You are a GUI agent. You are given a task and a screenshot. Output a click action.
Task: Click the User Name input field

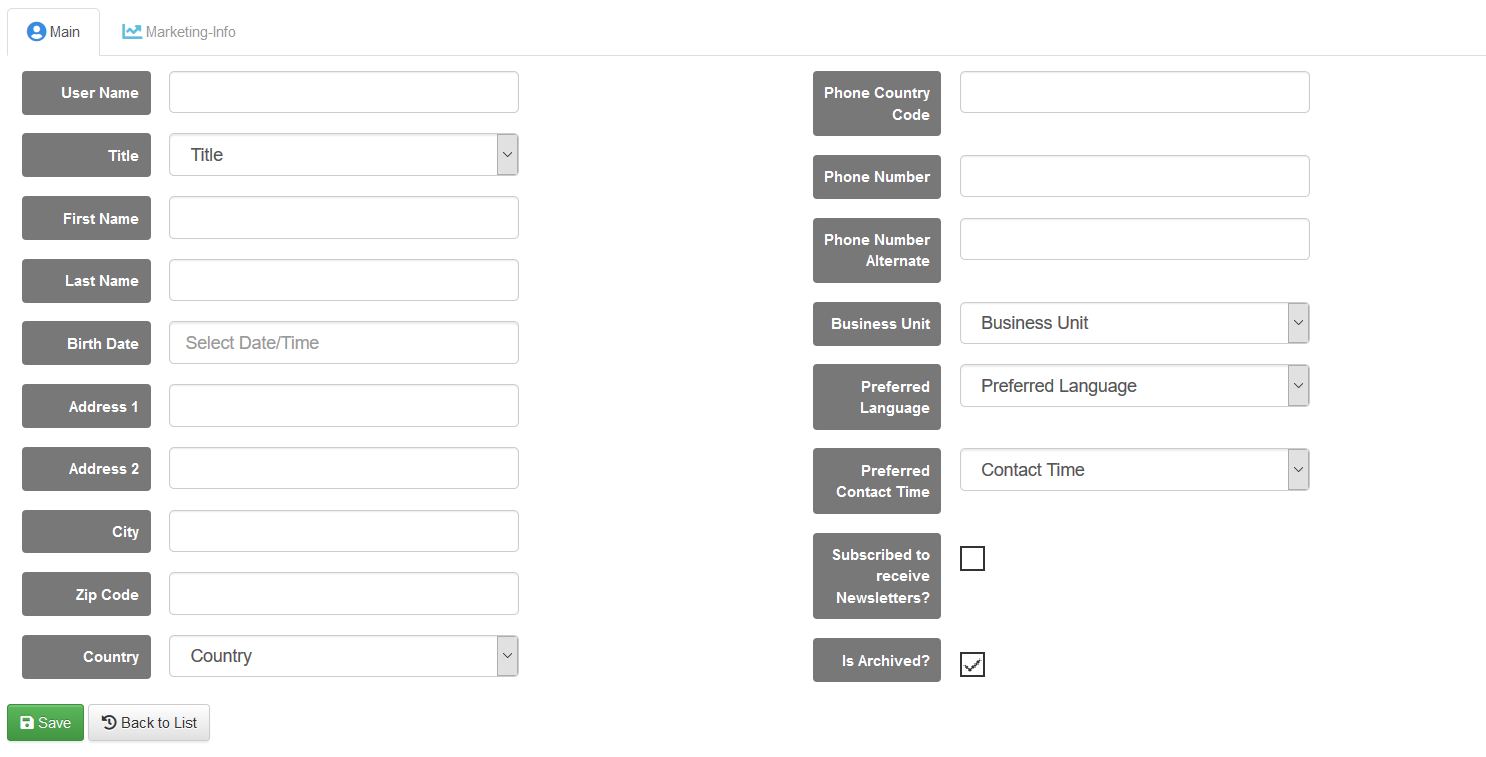tap(343, 92)
